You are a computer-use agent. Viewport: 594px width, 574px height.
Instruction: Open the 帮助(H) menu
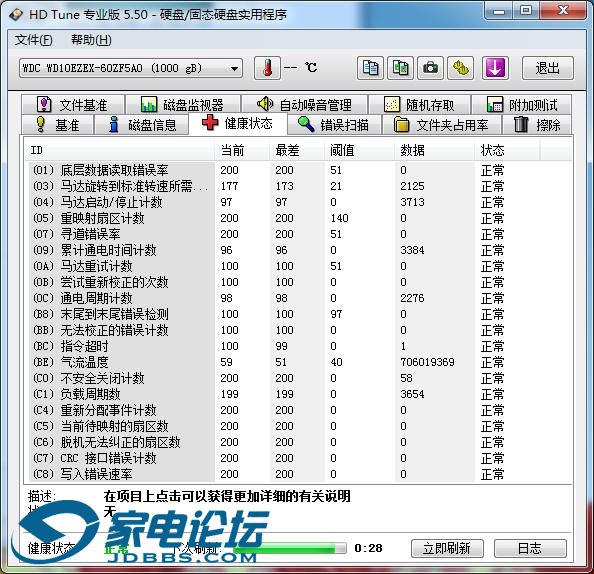pos(91,40)
